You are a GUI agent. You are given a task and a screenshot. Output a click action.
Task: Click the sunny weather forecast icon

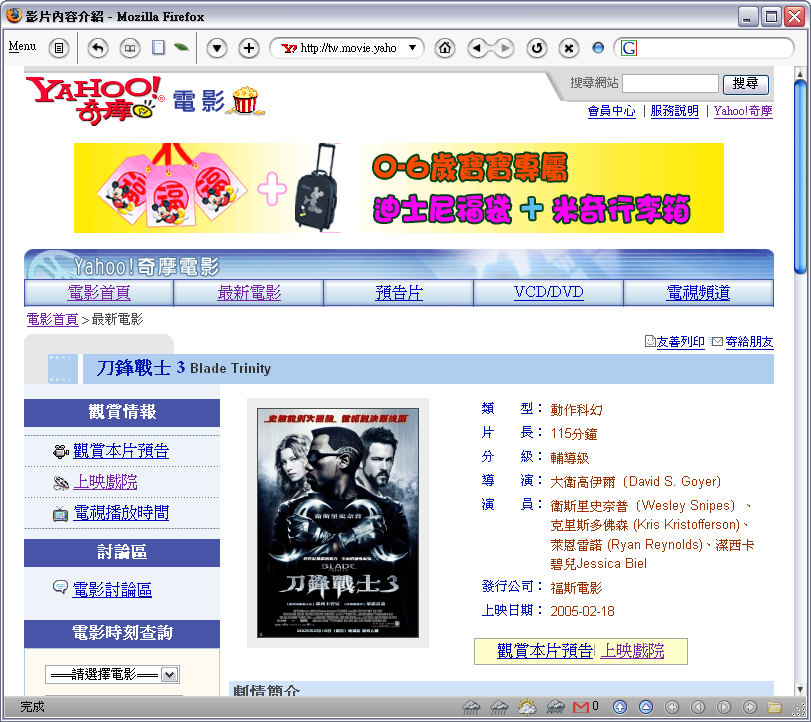pos(526,707)
